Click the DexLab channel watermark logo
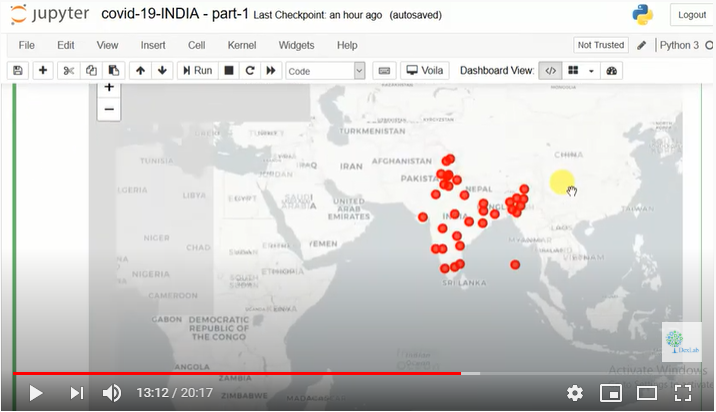 point(682,342)
